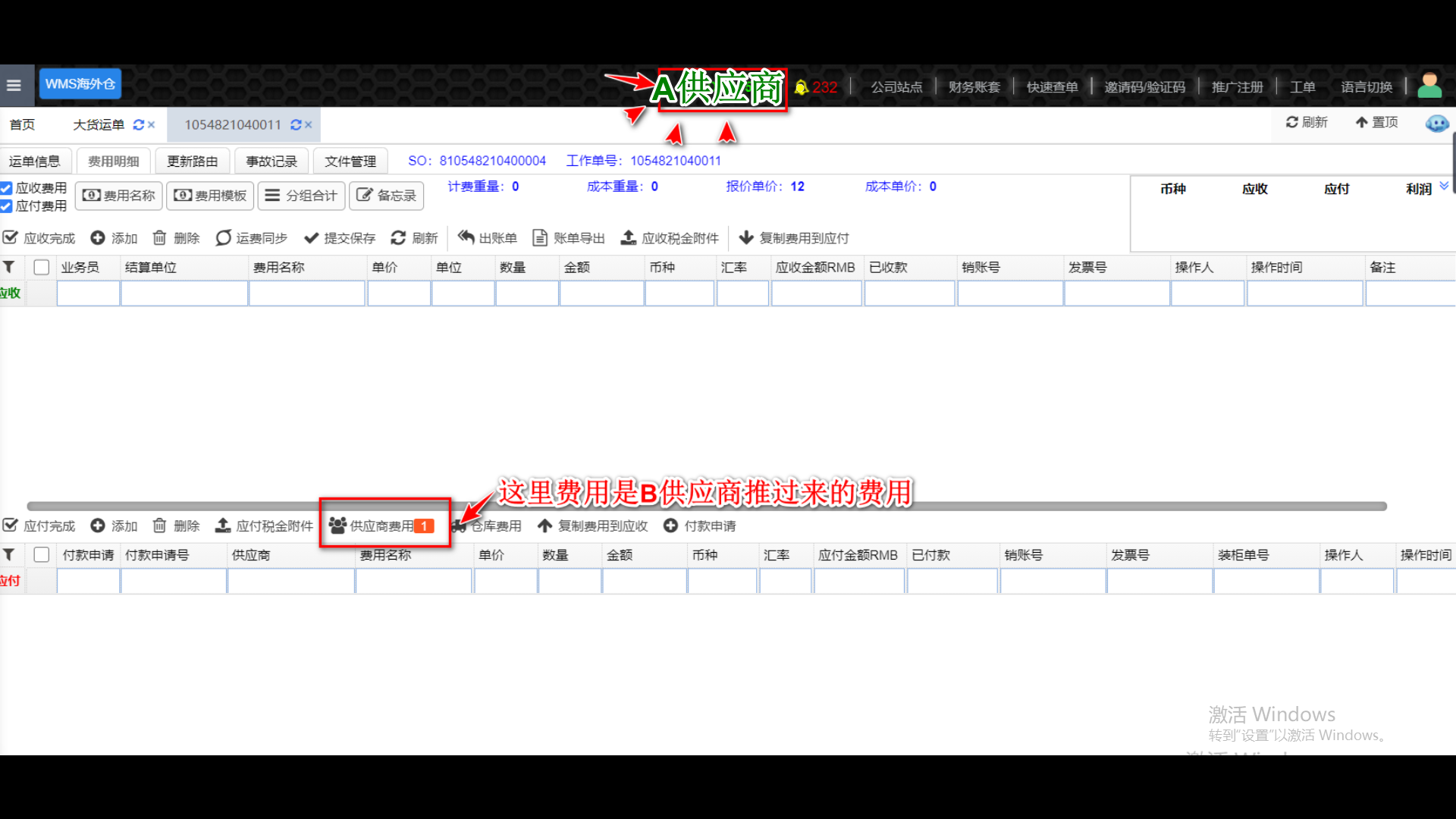Viewport: 1456px width, 819px height.
Task: Click 账单导出 export document icon
Action: [x=540, y=238]
